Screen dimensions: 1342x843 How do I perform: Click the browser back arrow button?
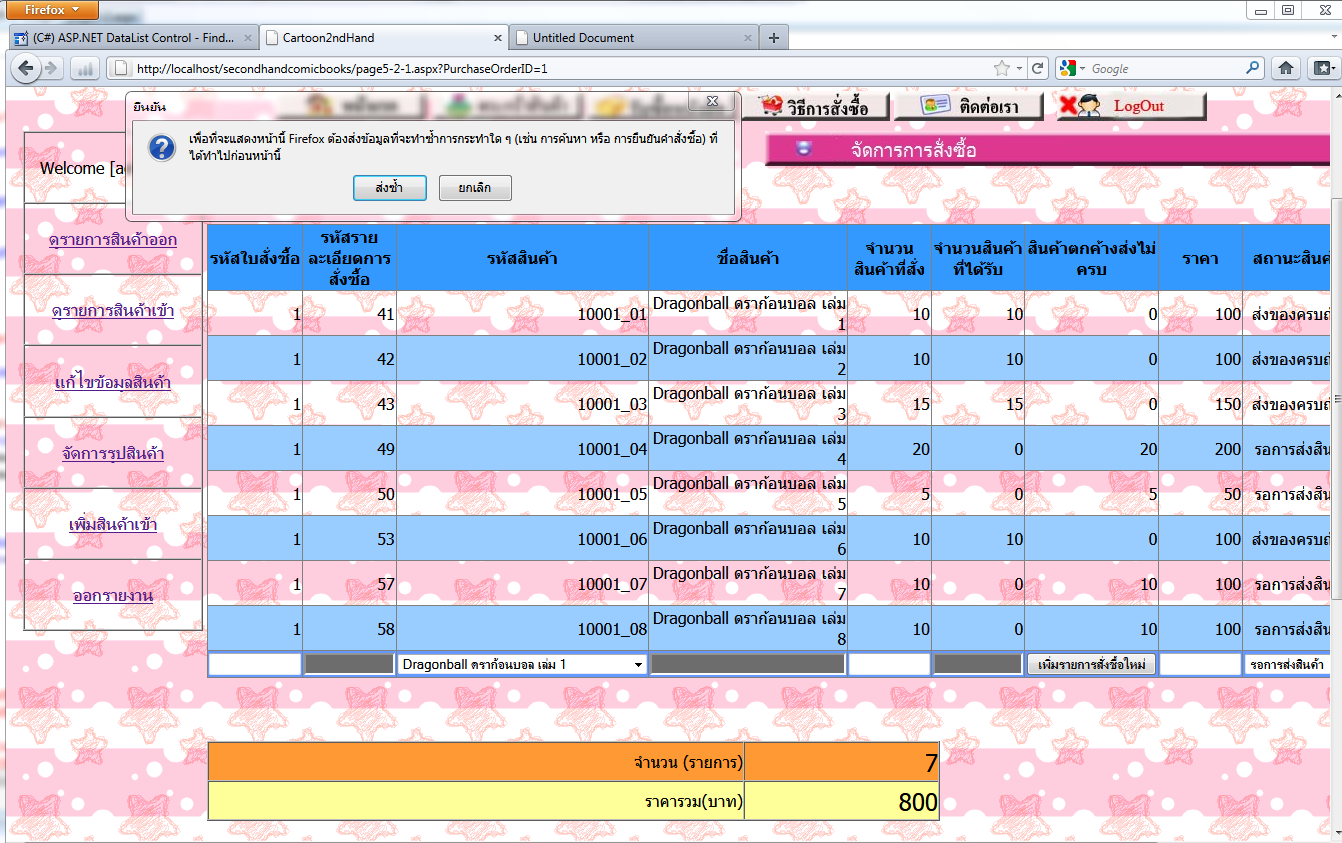(25, 68)
